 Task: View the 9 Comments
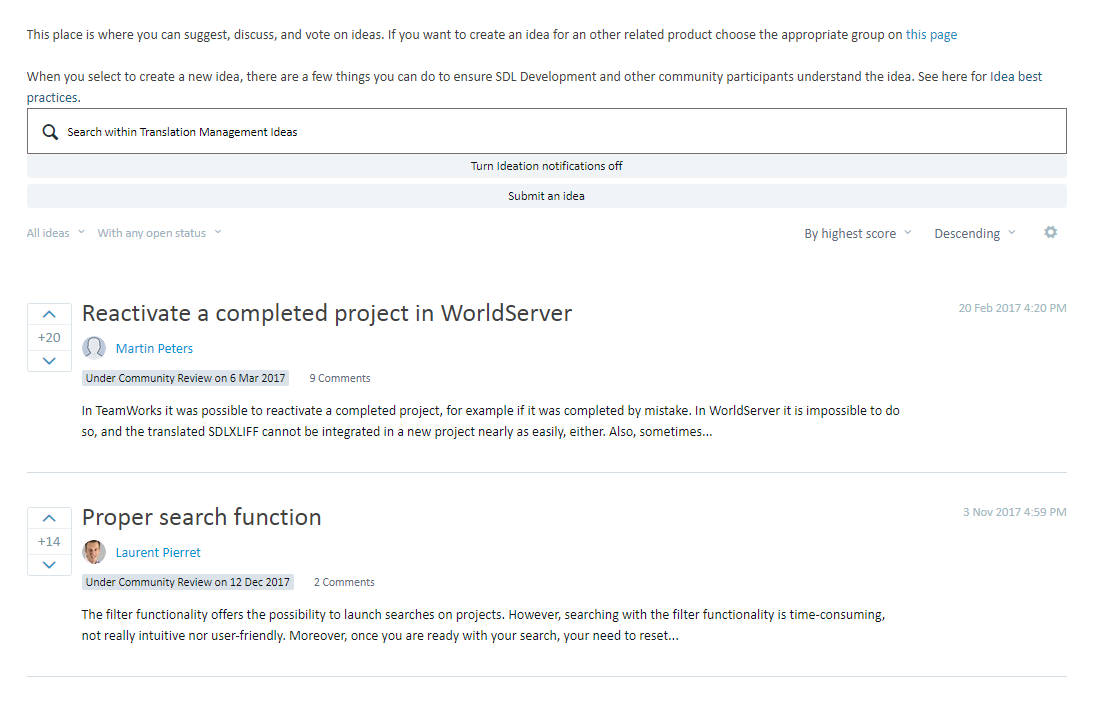[340, 378]
